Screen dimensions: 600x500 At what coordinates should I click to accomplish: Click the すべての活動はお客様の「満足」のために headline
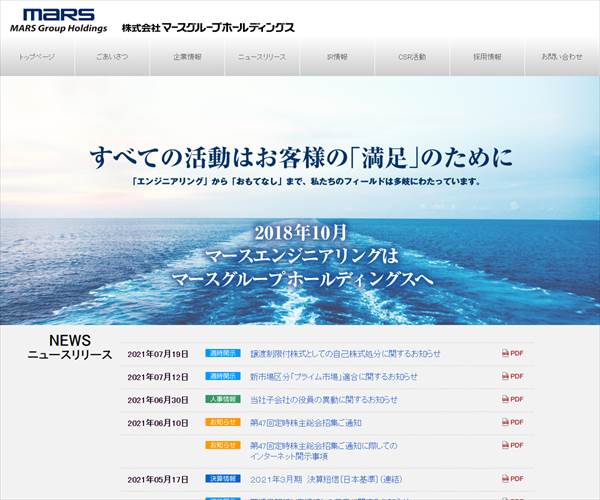click(301, 157)
